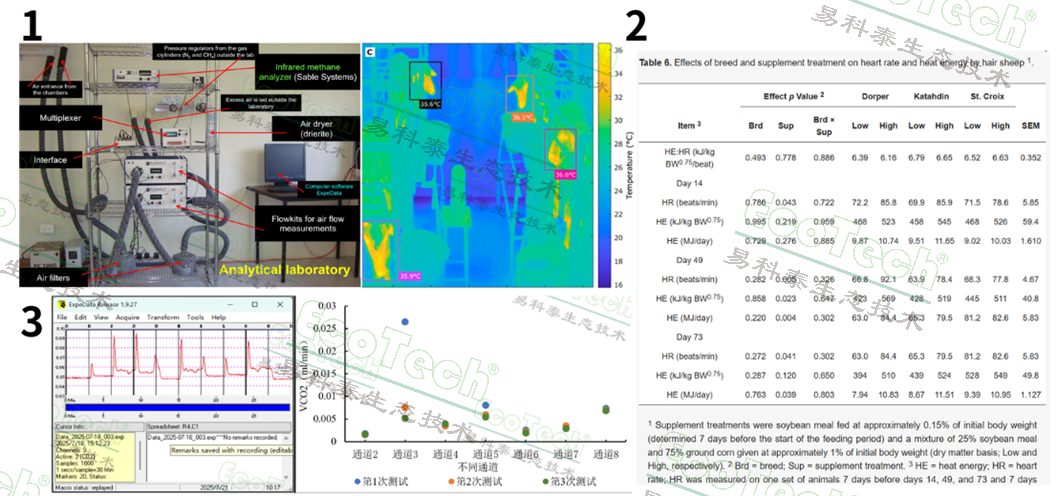Click the 'Samples: 1800' line

tap(75, 464)
